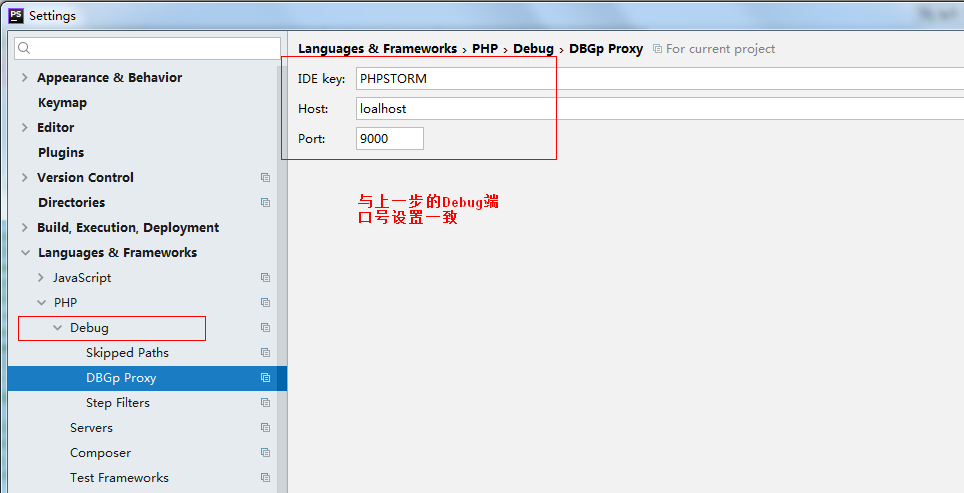Click the per-project icon beside DBGp Proxy

pos(265,378)
